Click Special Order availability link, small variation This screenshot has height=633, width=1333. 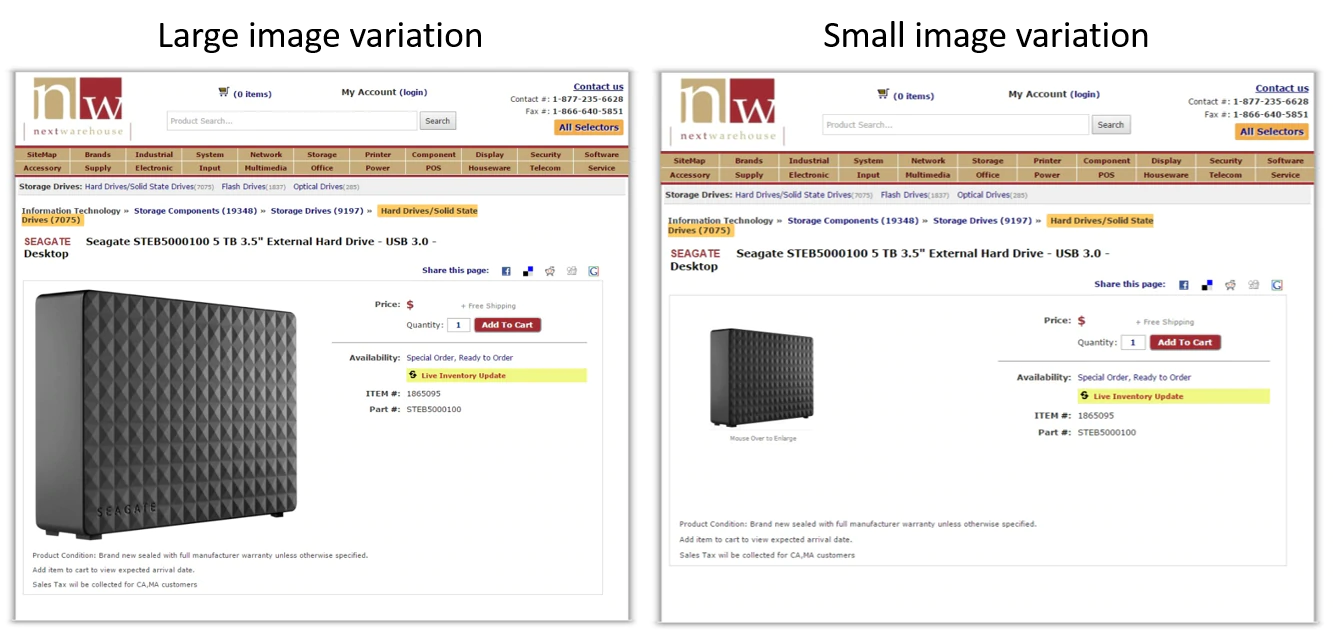coord(1134,378)
